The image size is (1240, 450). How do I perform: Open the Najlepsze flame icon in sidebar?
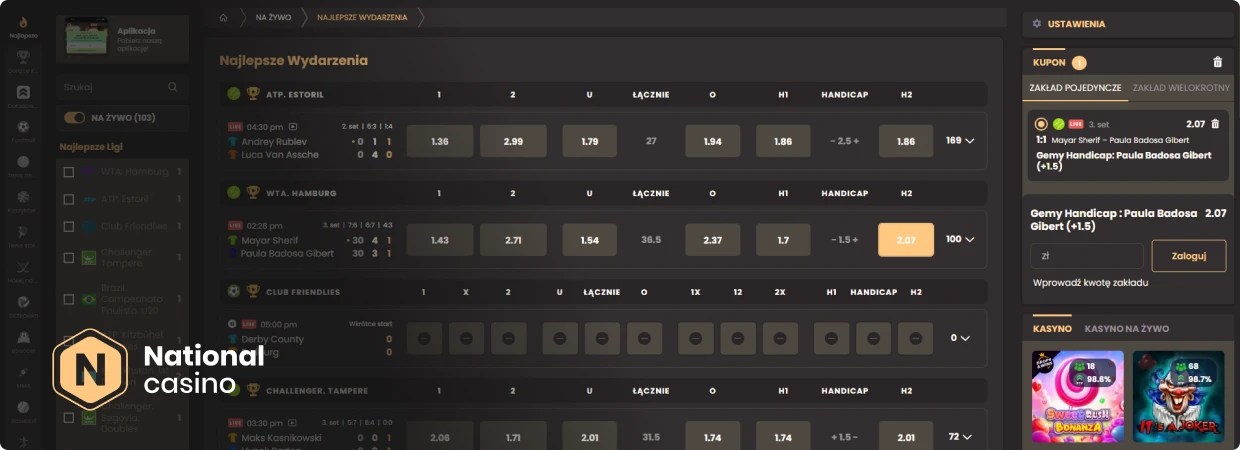click(23, 21)
